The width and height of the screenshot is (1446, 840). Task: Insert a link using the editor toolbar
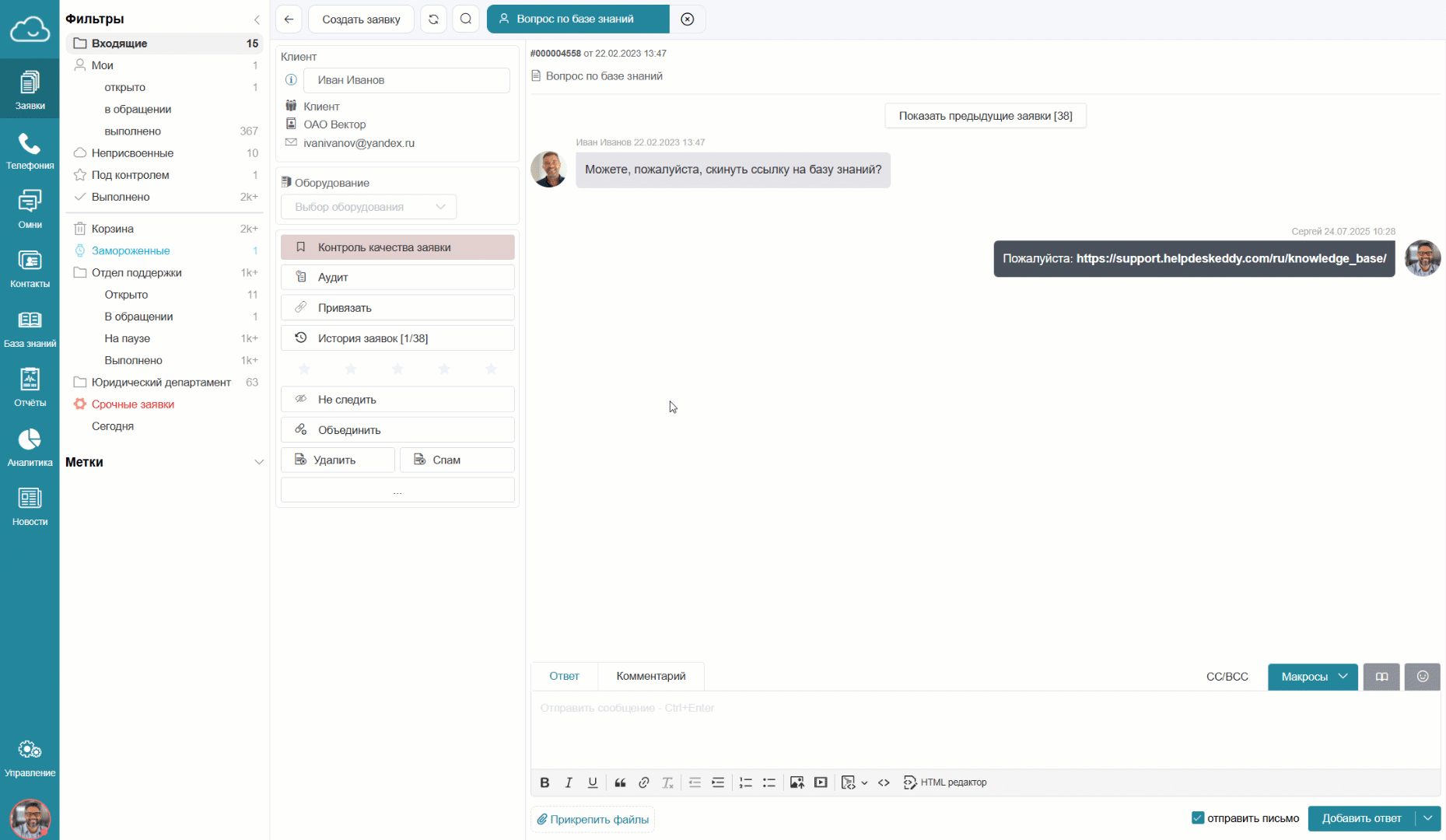point(643,782)
